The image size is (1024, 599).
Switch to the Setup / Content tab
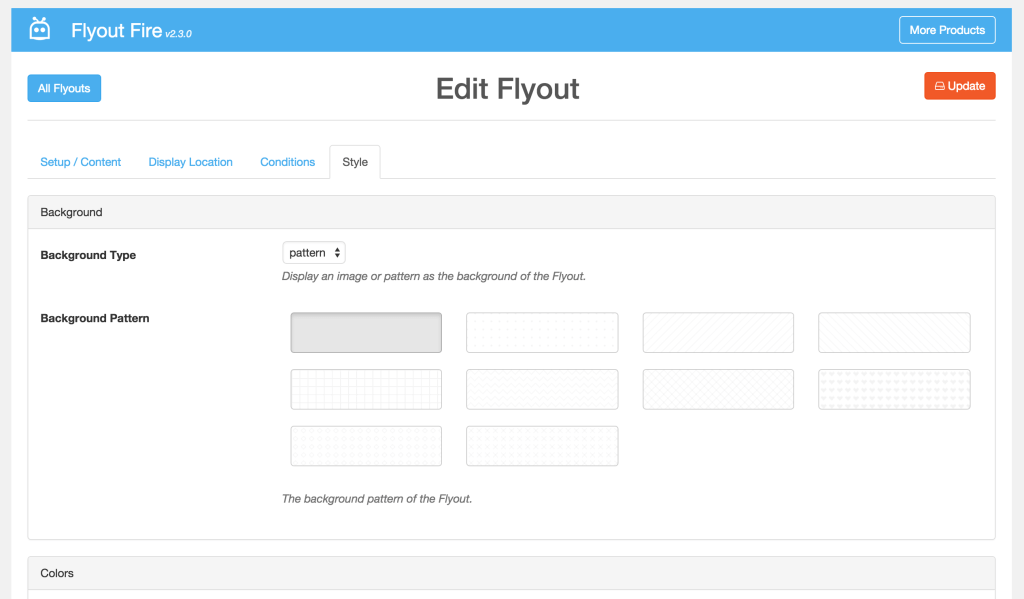click(81, 162)
